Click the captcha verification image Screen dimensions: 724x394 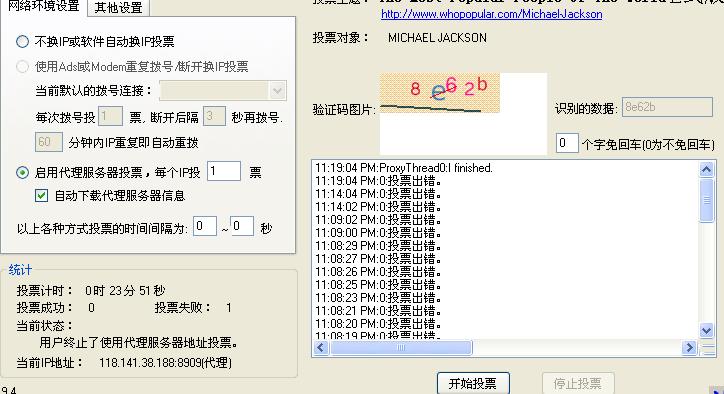click(440, 93)
